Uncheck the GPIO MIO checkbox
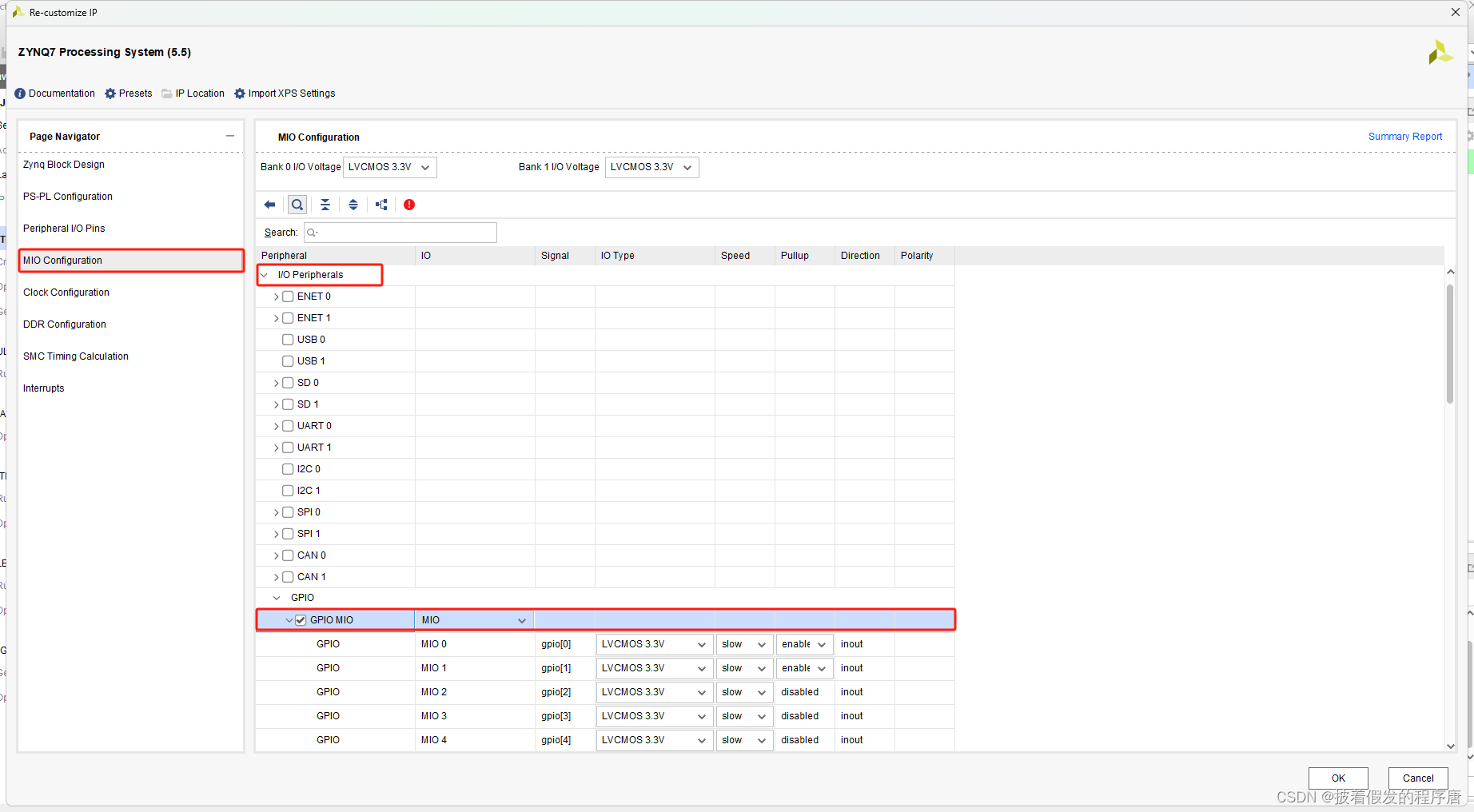Image resolution: width=1474 pixels, height=812 pixels. coord(301,620)
